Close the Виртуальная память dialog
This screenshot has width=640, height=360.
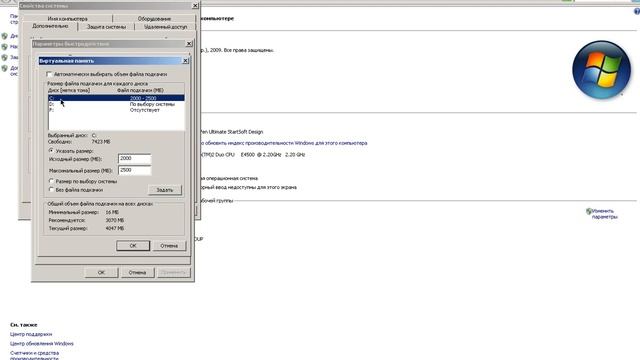click(185, 60)
